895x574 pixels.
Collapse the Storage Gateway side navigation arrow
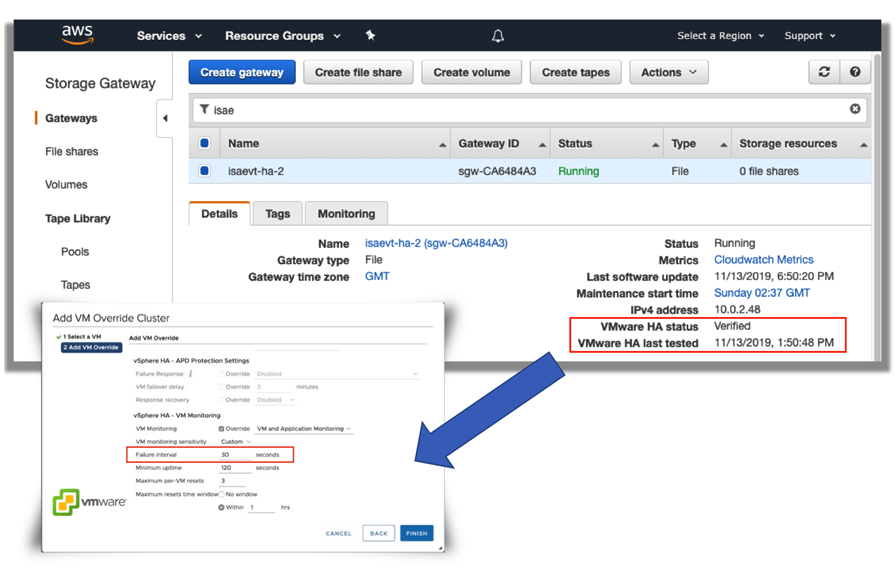(x=165, y=118)
